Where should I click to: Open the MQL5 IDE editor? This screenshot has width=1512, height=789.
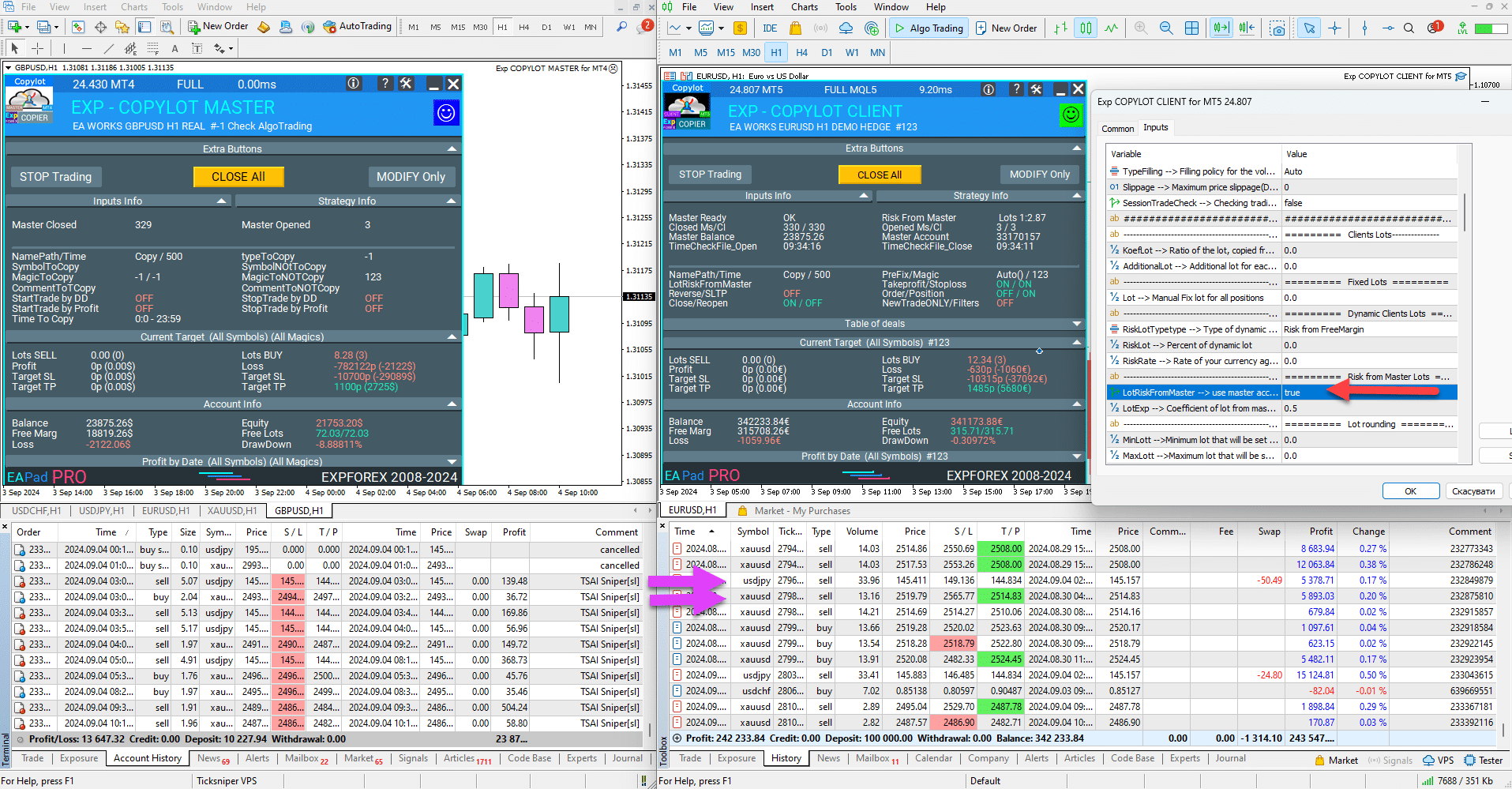[769, 28]
